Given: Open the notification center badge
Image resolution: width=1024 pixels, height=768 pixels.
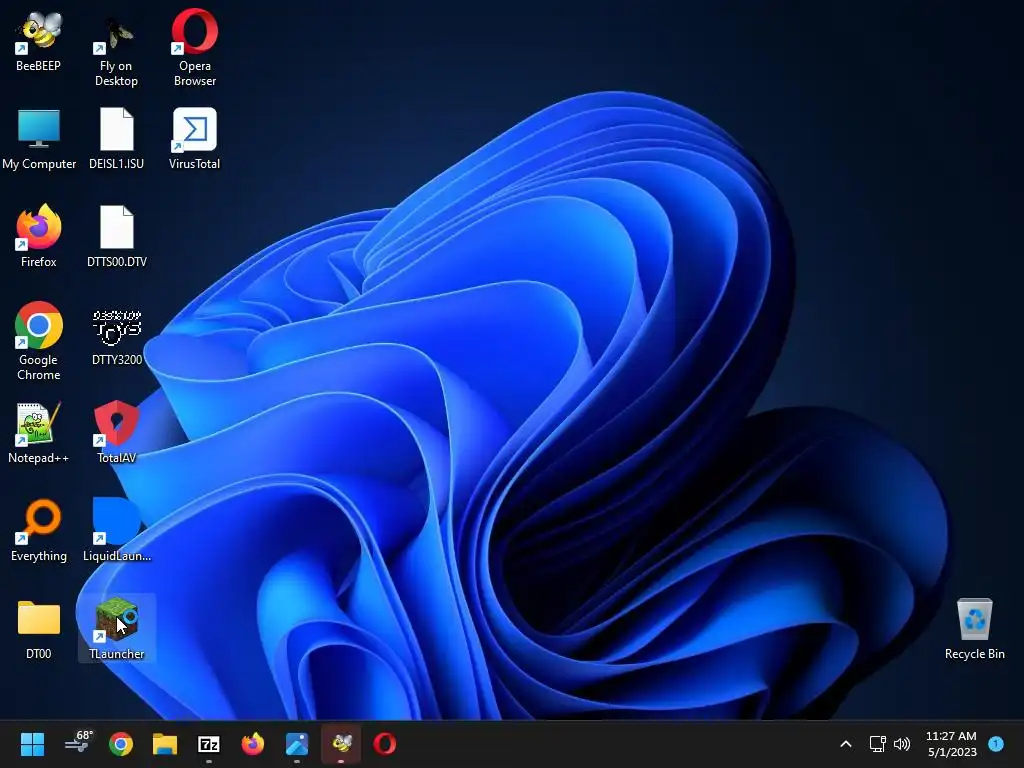Looking at the screenshot, I should point(996,743).
